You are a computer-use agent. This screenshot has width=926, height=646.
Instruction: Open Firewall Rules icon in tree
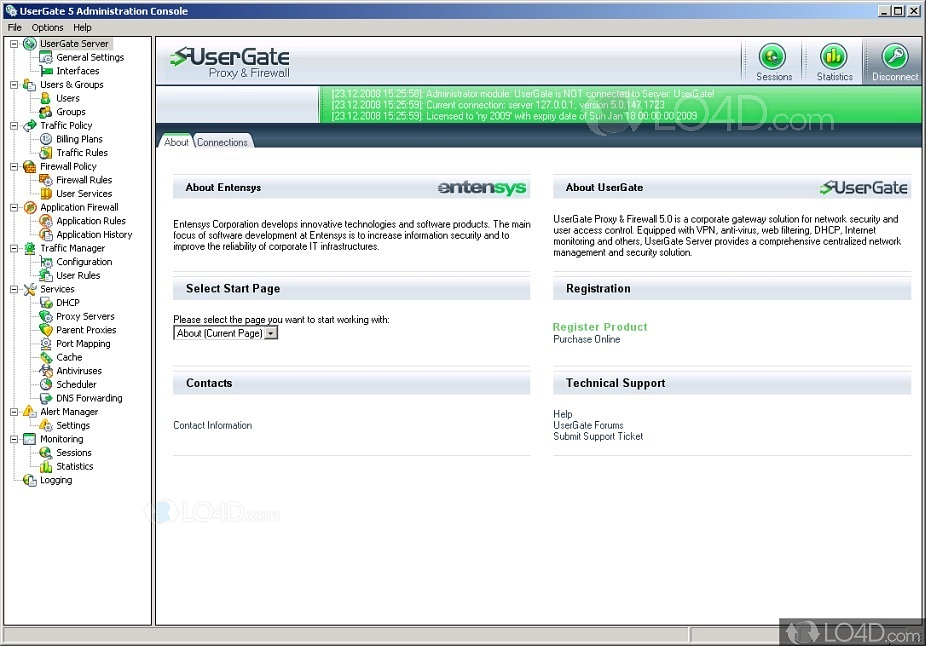click(x=46, y=180)
